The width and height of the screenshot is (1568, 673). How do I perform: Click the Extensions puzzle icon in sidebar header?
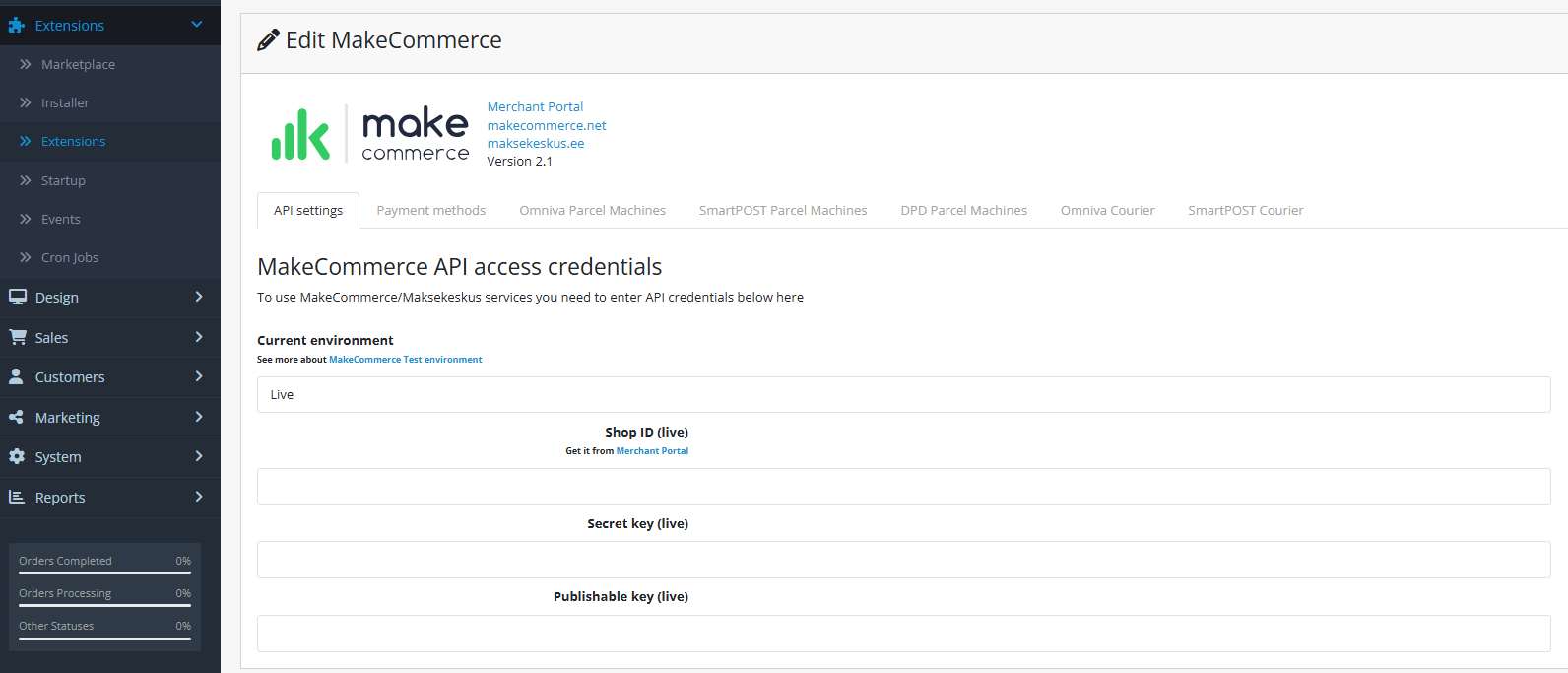(17, 25)
